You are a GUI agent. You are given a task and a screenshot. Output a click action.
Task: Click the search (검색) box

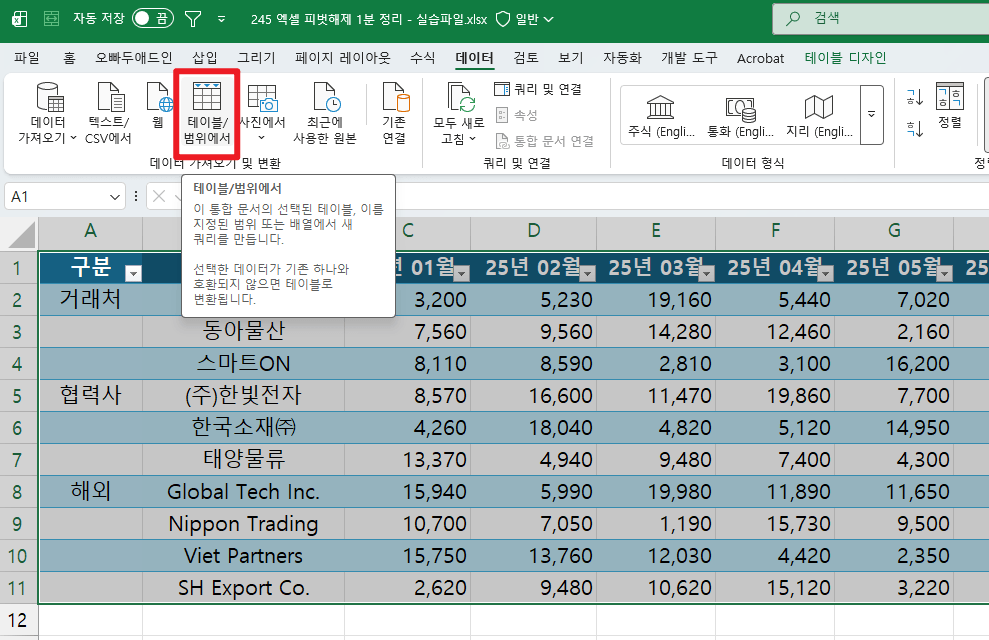881,18
